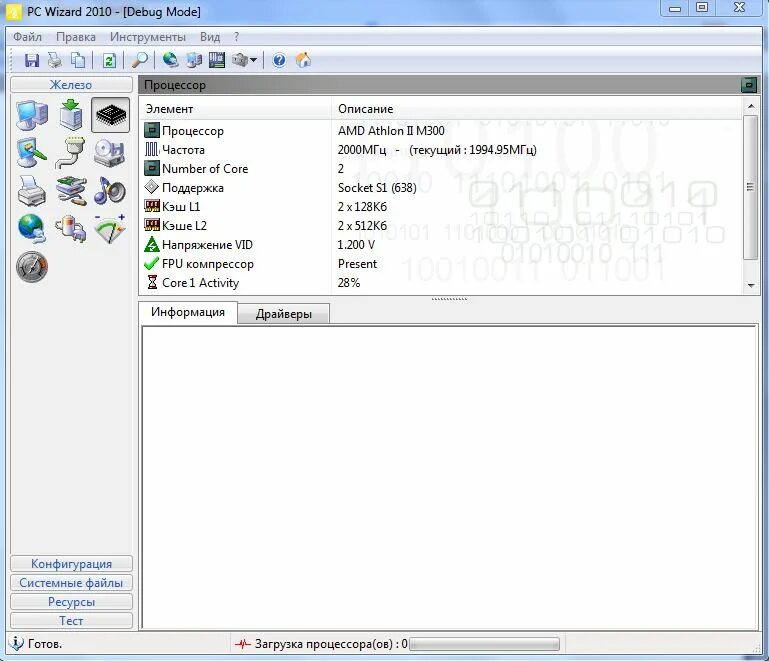Click the vertical scrollbar thumb in list

tap(750, 187)
